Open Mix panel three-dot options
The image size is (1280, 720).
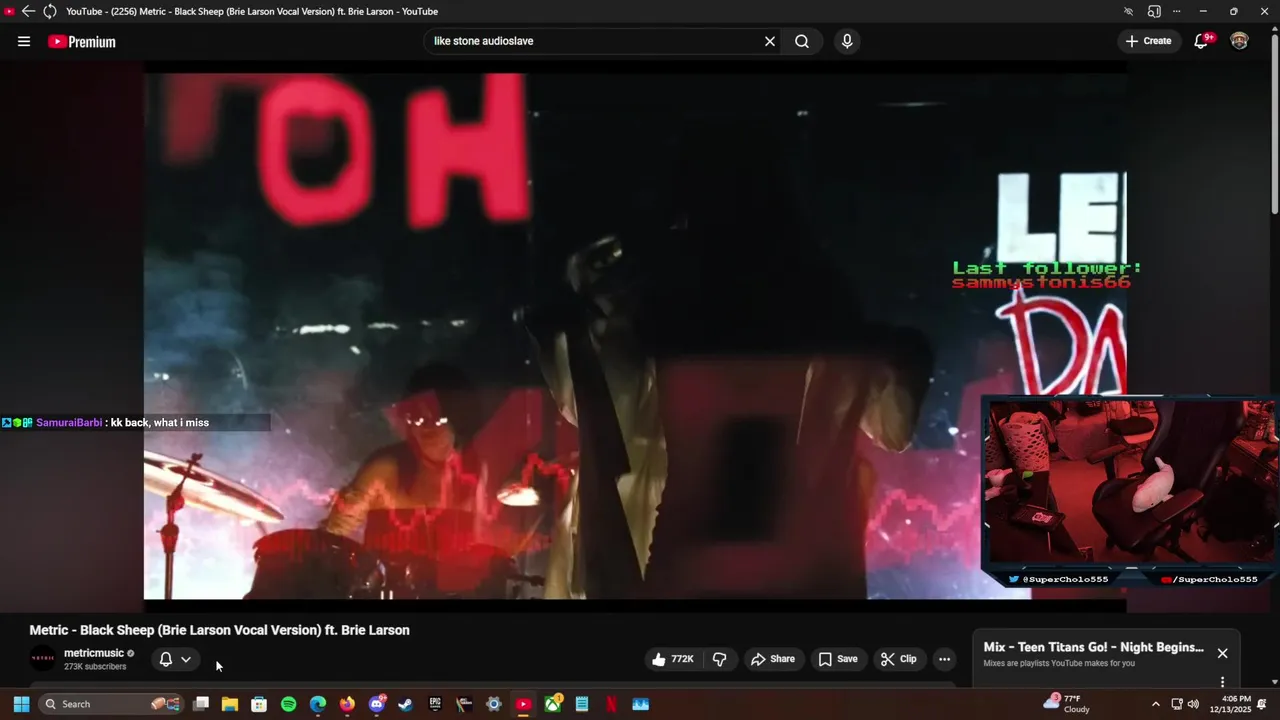pyautogui.click(x=1222, y=682)
